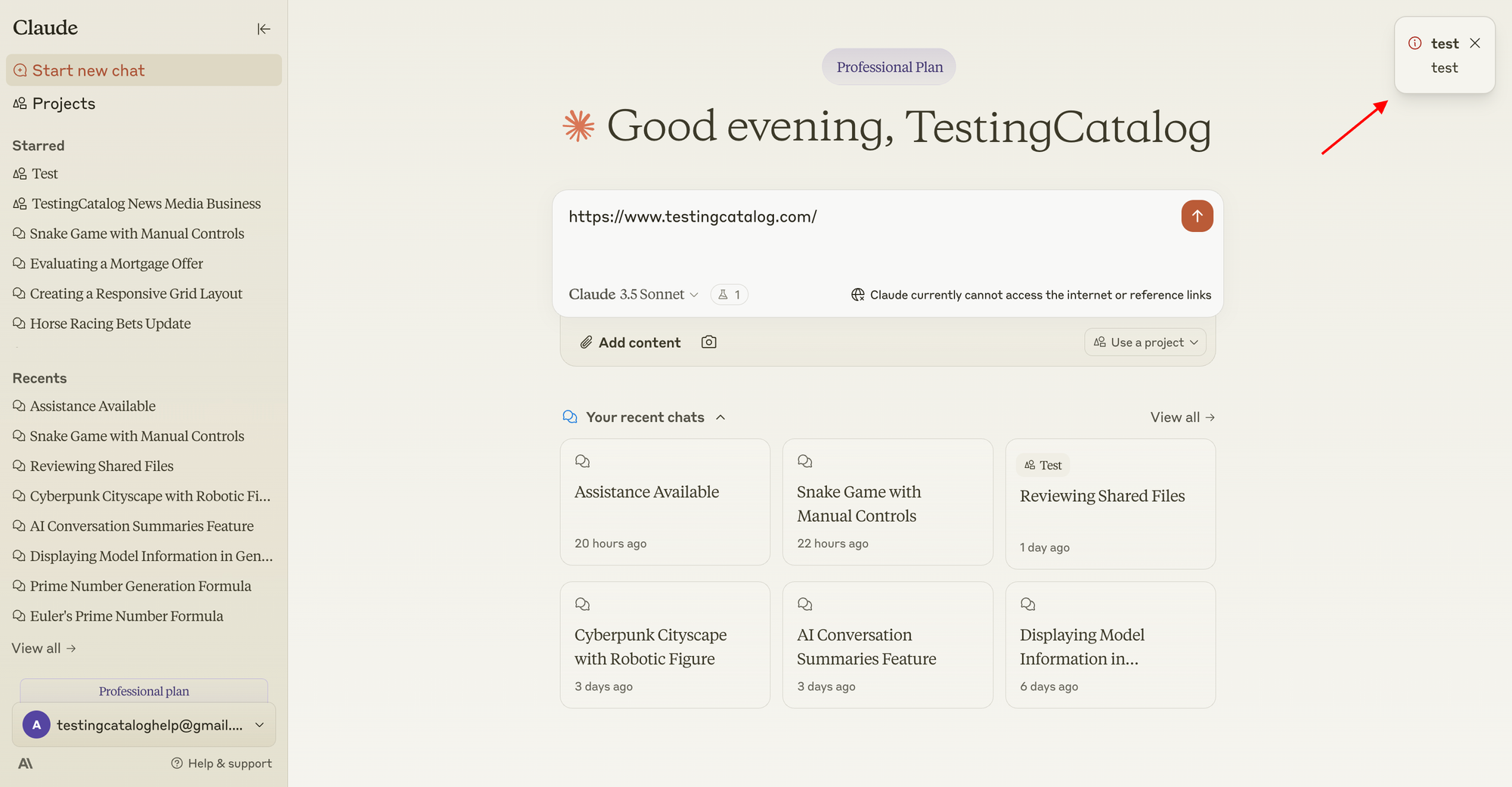Click View all link beside recent chats
This screenshot has height=787, width=1512.
[1182, 417]
